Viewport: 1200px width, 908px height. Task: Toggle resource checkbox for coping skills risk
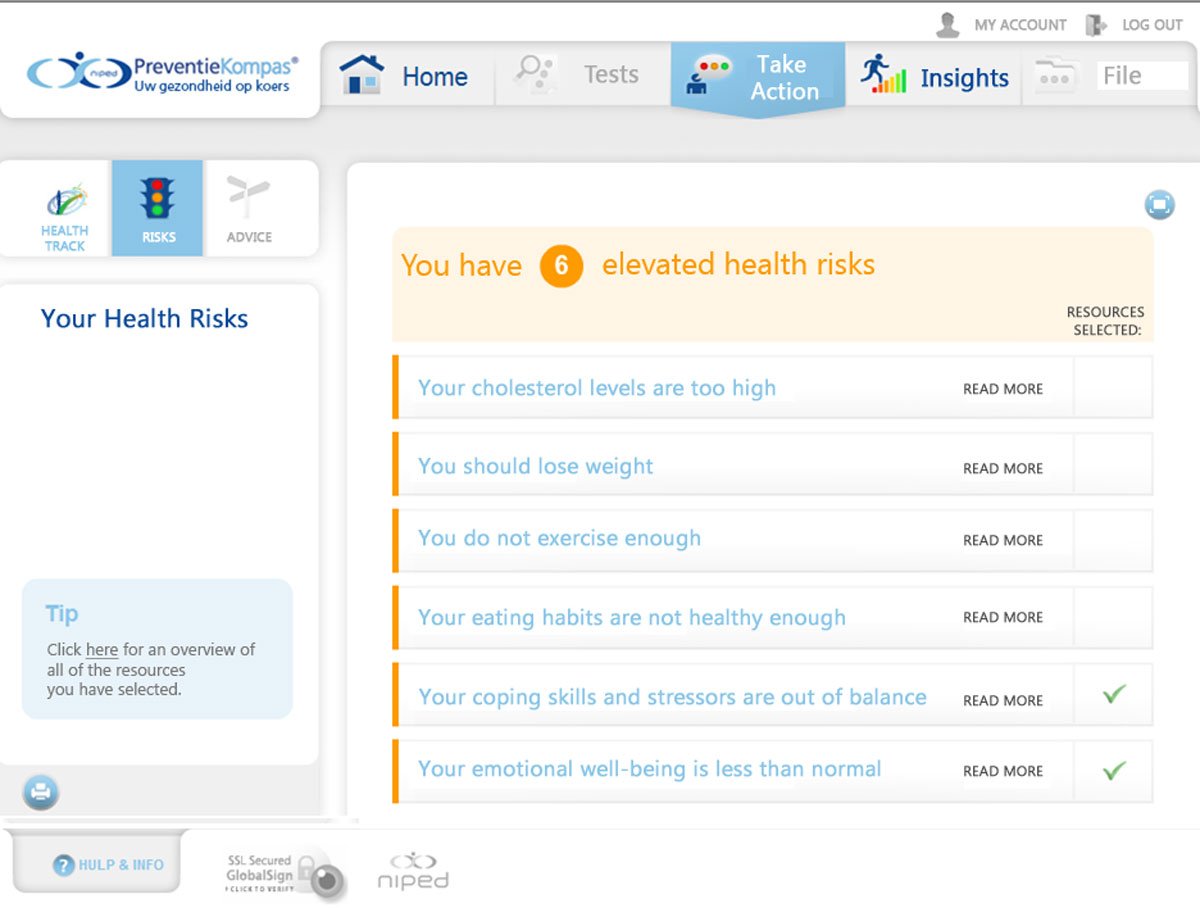coord(1113,695)
